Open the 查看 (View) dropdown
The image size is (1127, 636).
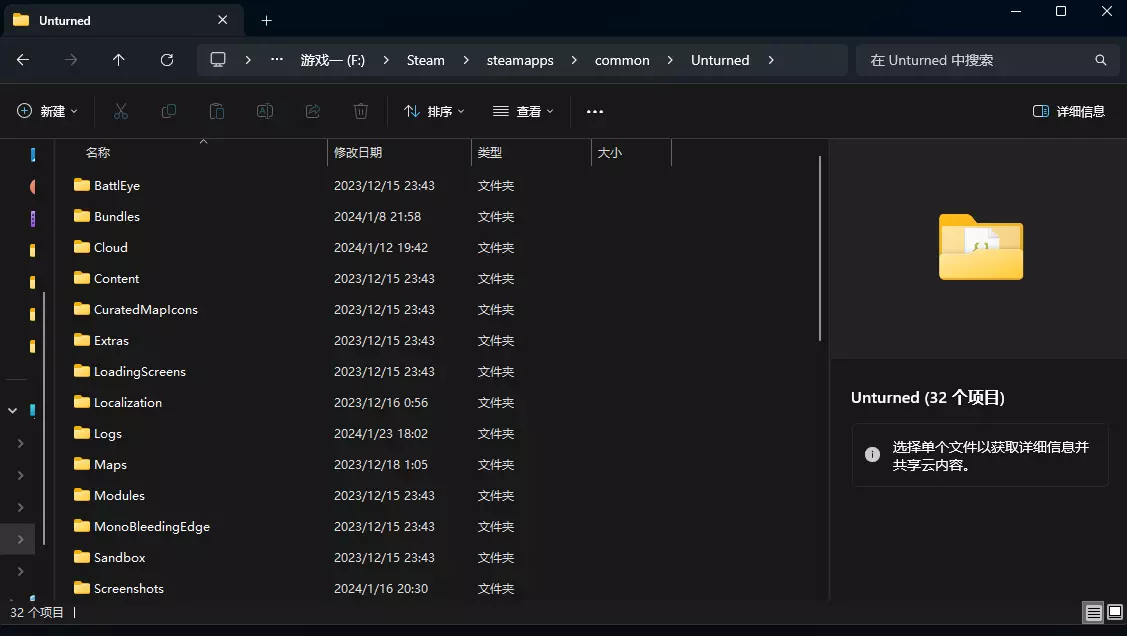click(523, 111)
